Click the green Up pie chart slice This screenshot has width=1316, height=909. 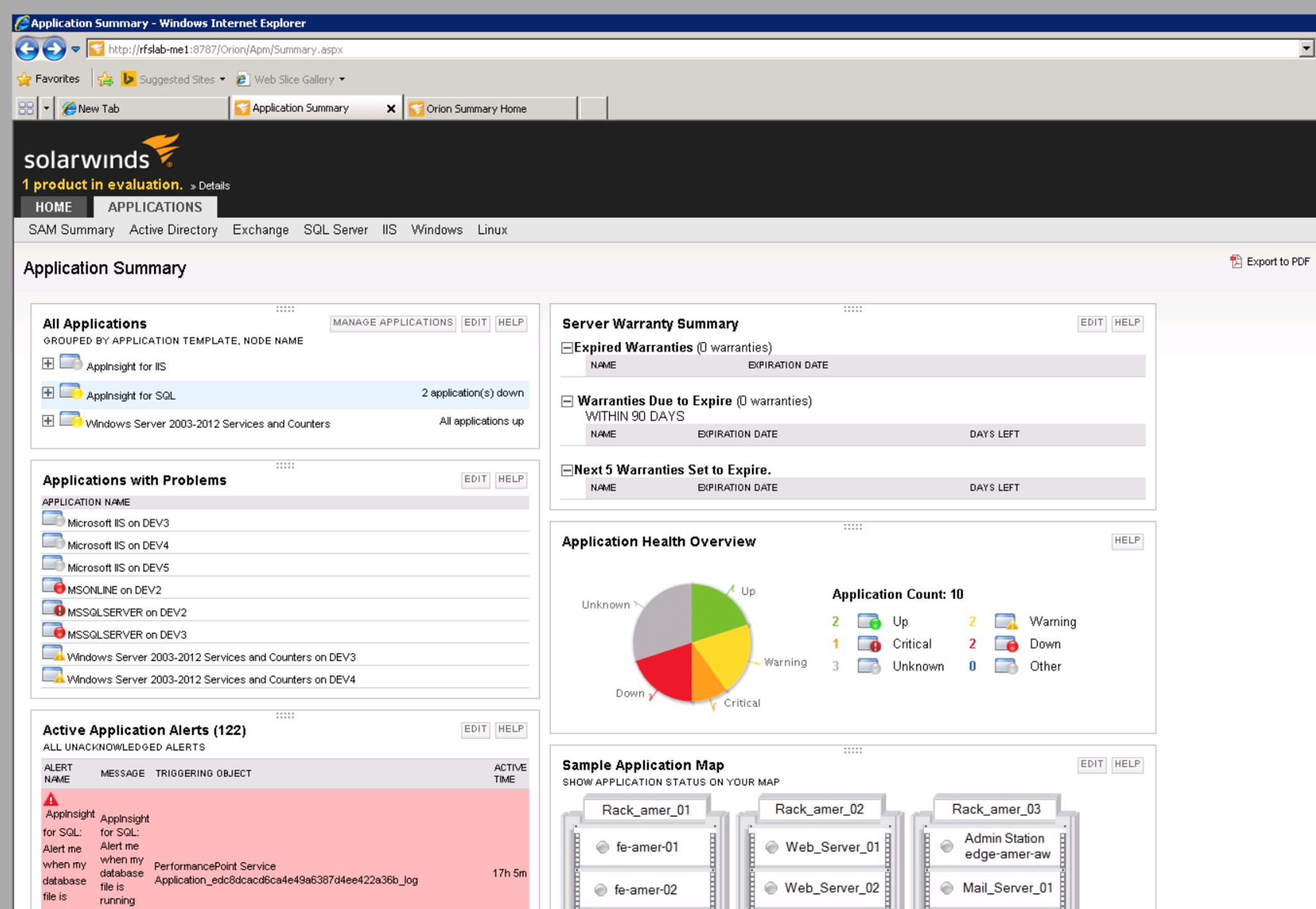coord(714,612)
